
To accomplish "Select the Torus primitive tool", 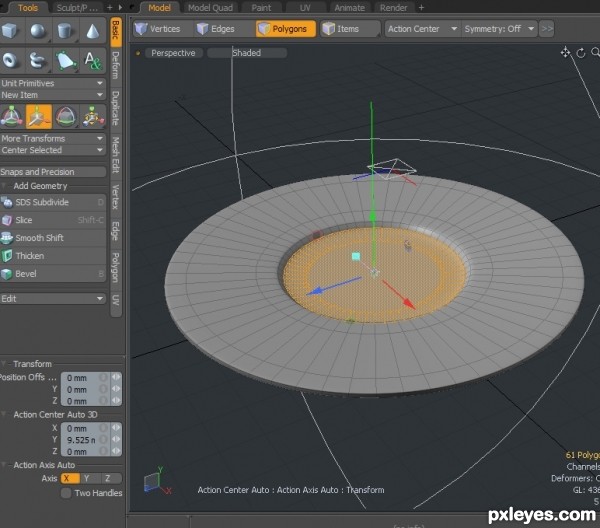I will 10,60.
